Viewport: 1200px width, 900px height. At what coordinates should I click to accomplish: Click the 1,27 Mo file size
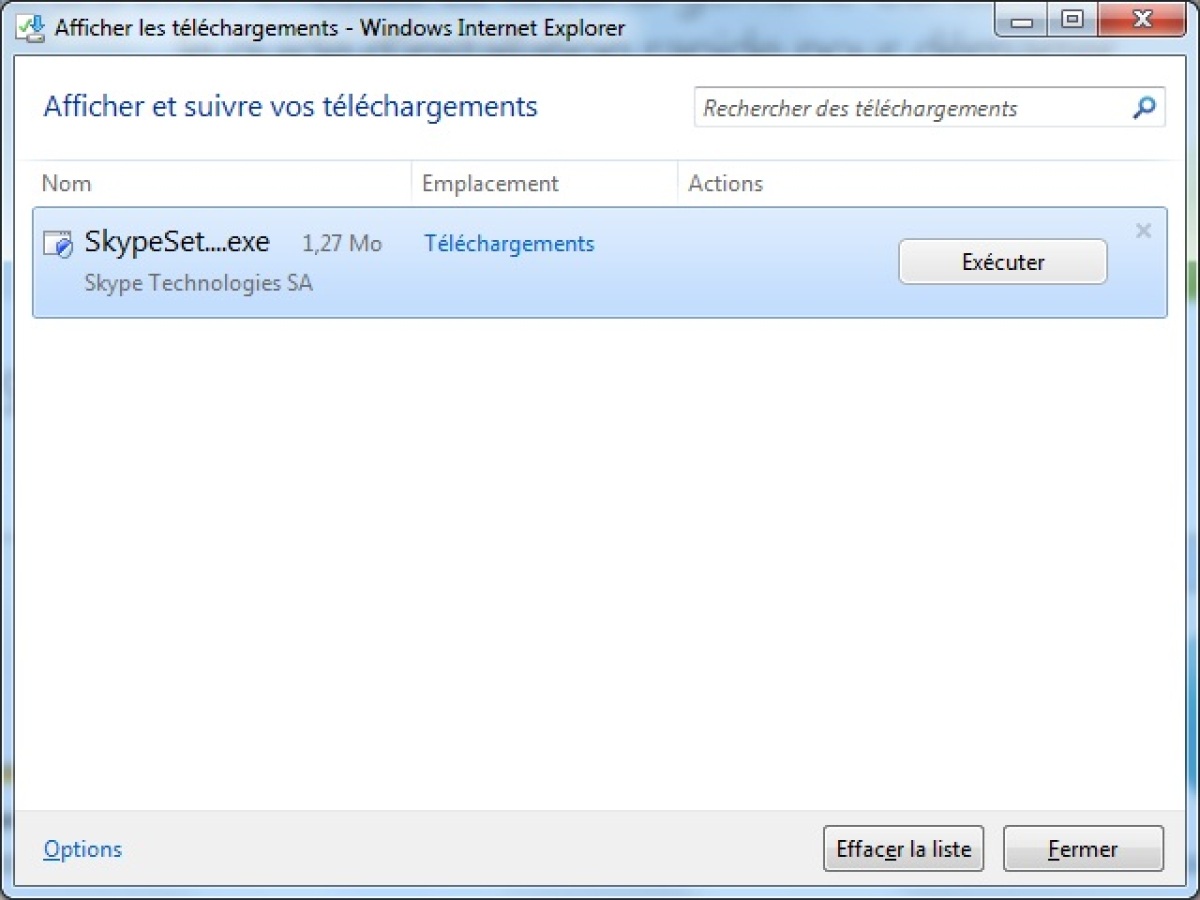click(342, 244)
